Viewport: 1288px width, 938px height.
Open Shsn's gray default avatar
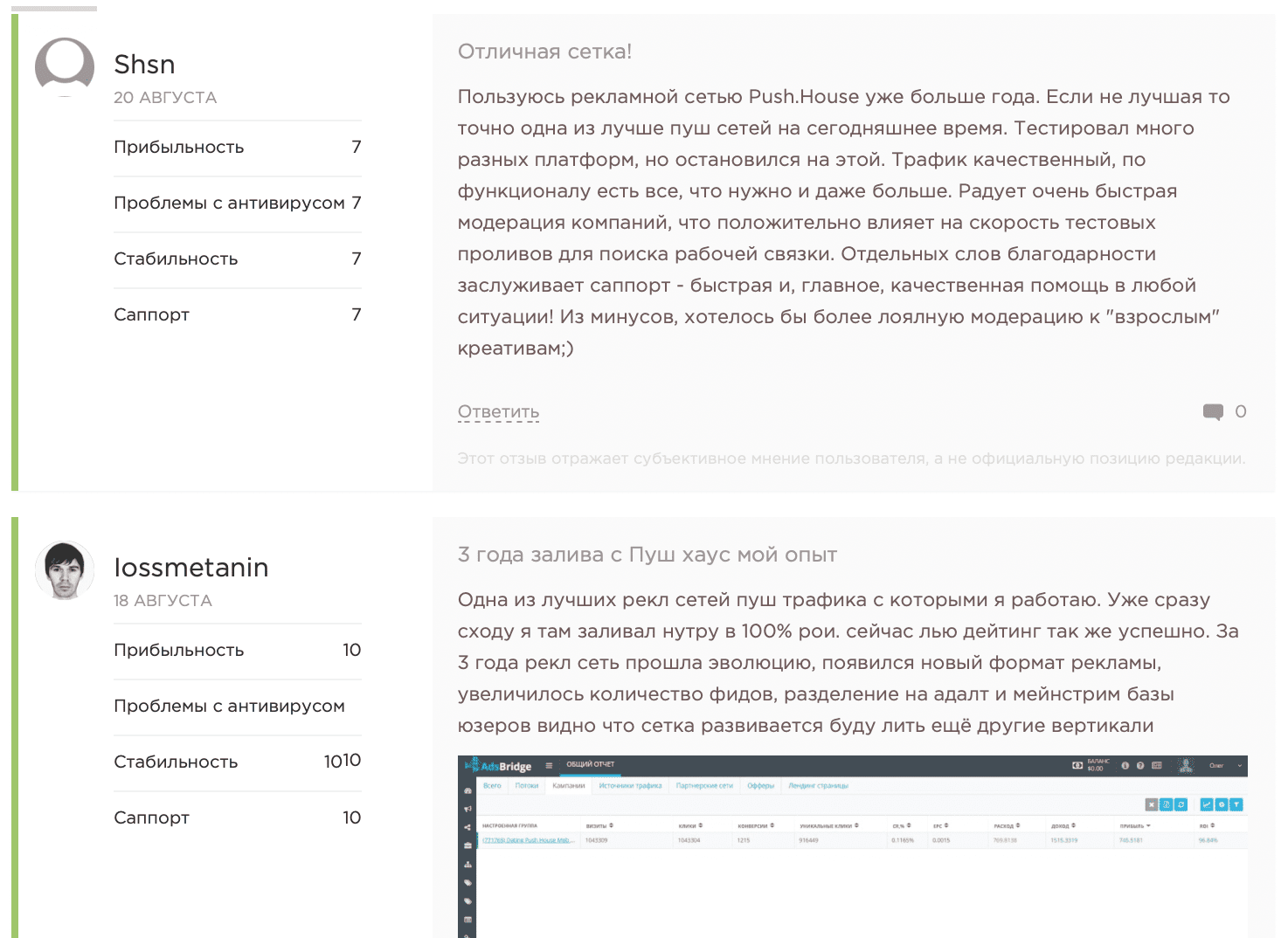coord(65,66)
